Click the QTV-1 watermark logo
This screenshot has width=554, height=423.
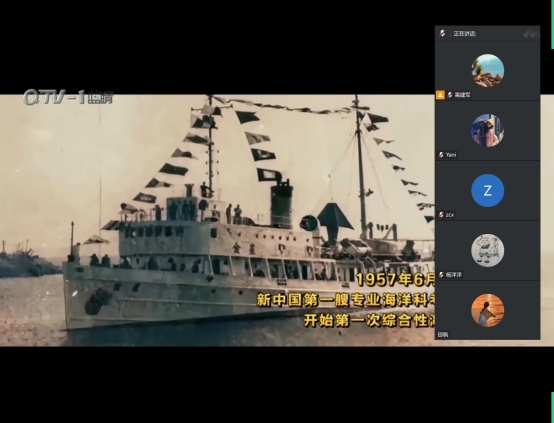[68, 97]
